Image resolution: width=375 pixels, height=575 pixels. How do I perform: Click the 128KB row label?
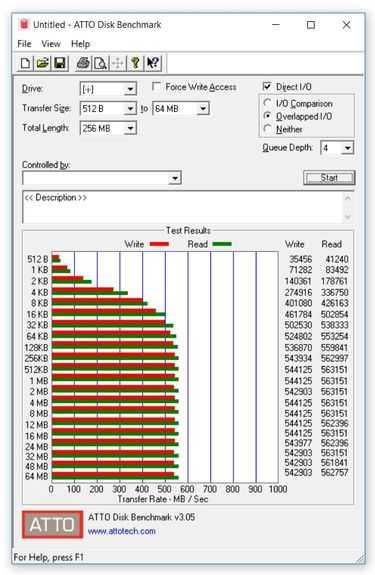coord(36,348)
